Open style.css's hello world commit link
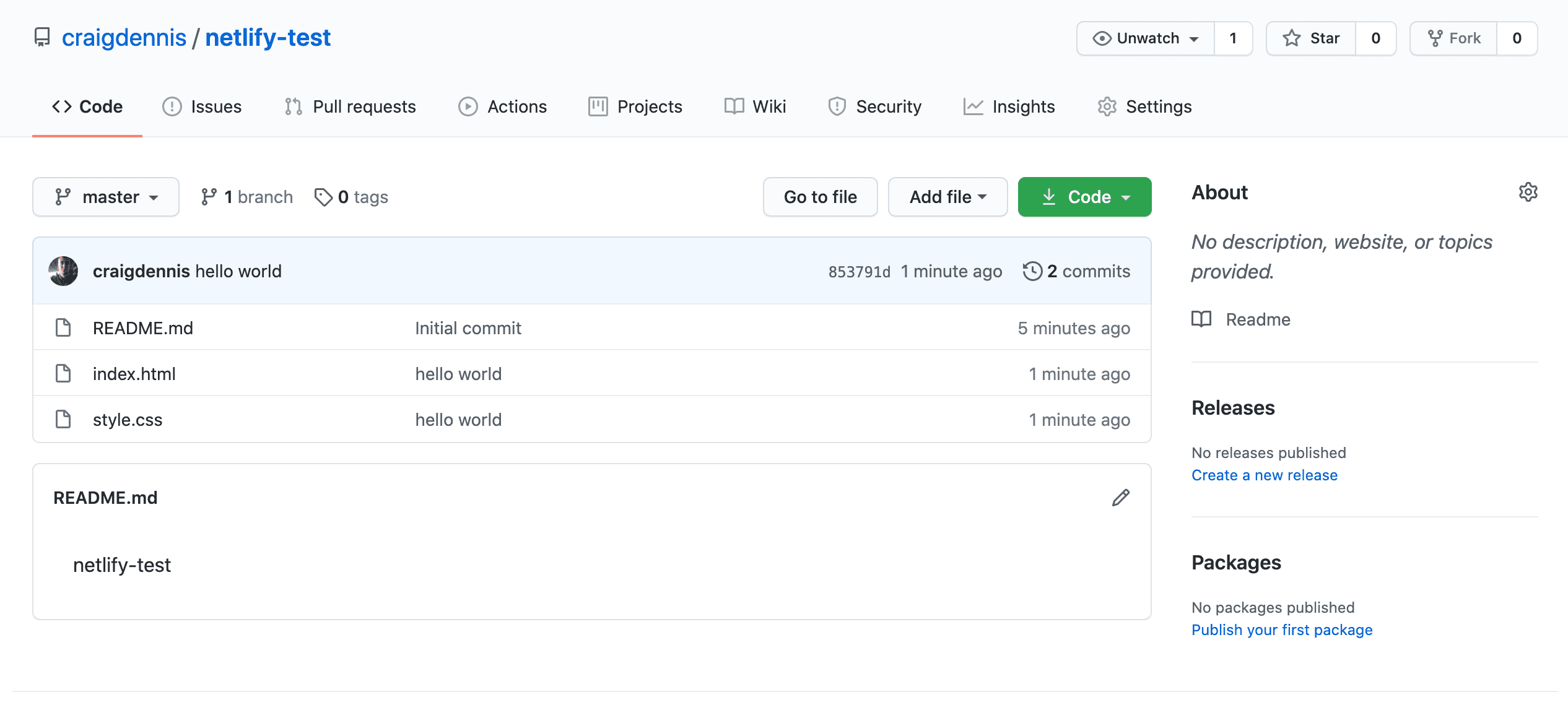Image resolution: width=1568 pixels, height=718 pixels. pyautogui.click(x=458, y=420)
